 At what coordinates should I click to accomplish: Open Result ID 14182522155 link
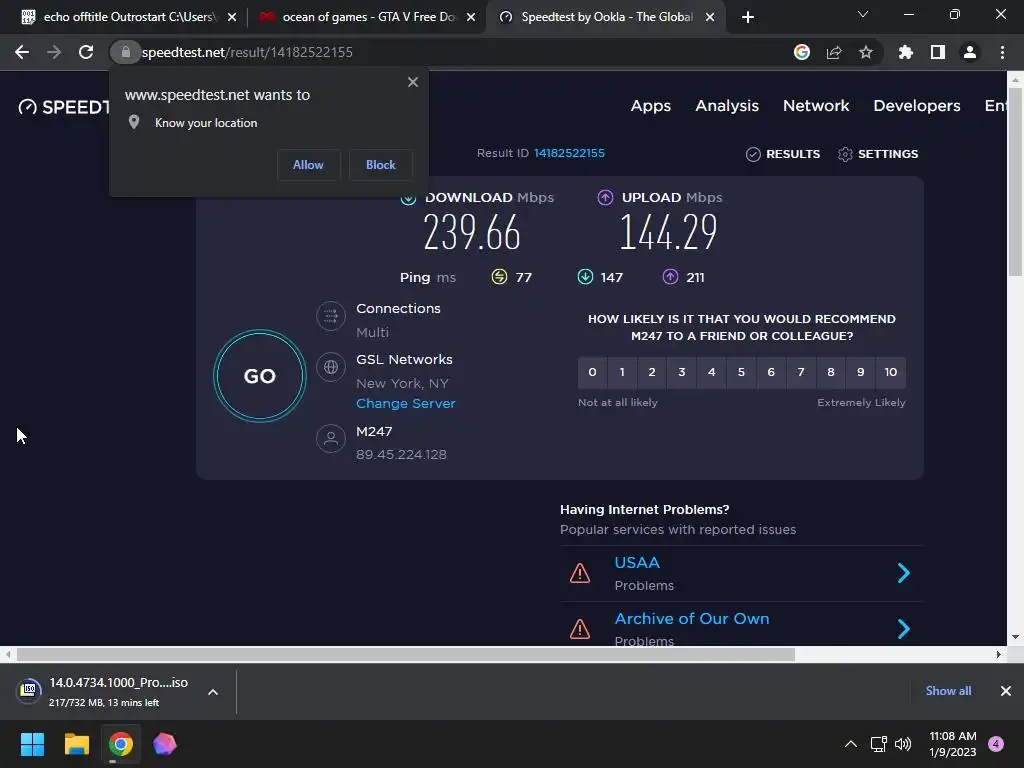click(x=569, y=153)
